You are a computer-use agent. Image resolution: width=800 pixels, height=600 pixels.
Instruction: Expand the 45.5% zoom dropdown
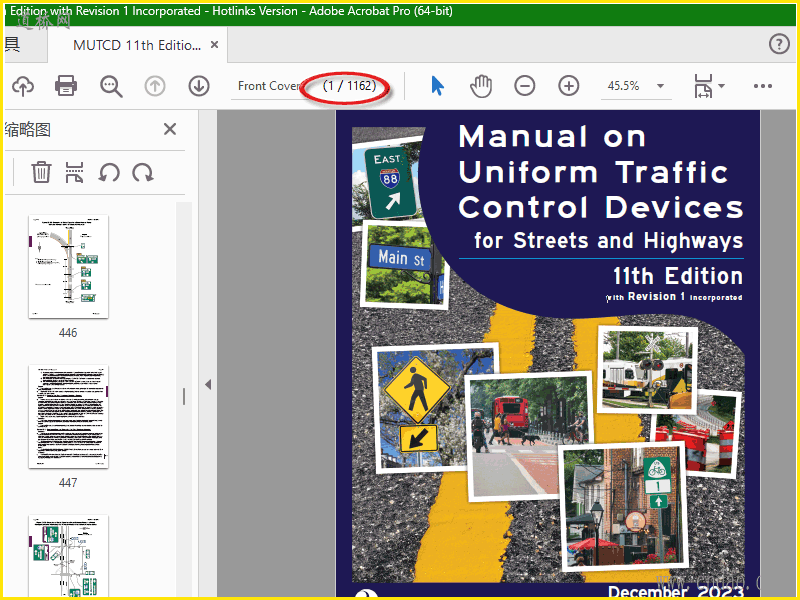[660, 86]
